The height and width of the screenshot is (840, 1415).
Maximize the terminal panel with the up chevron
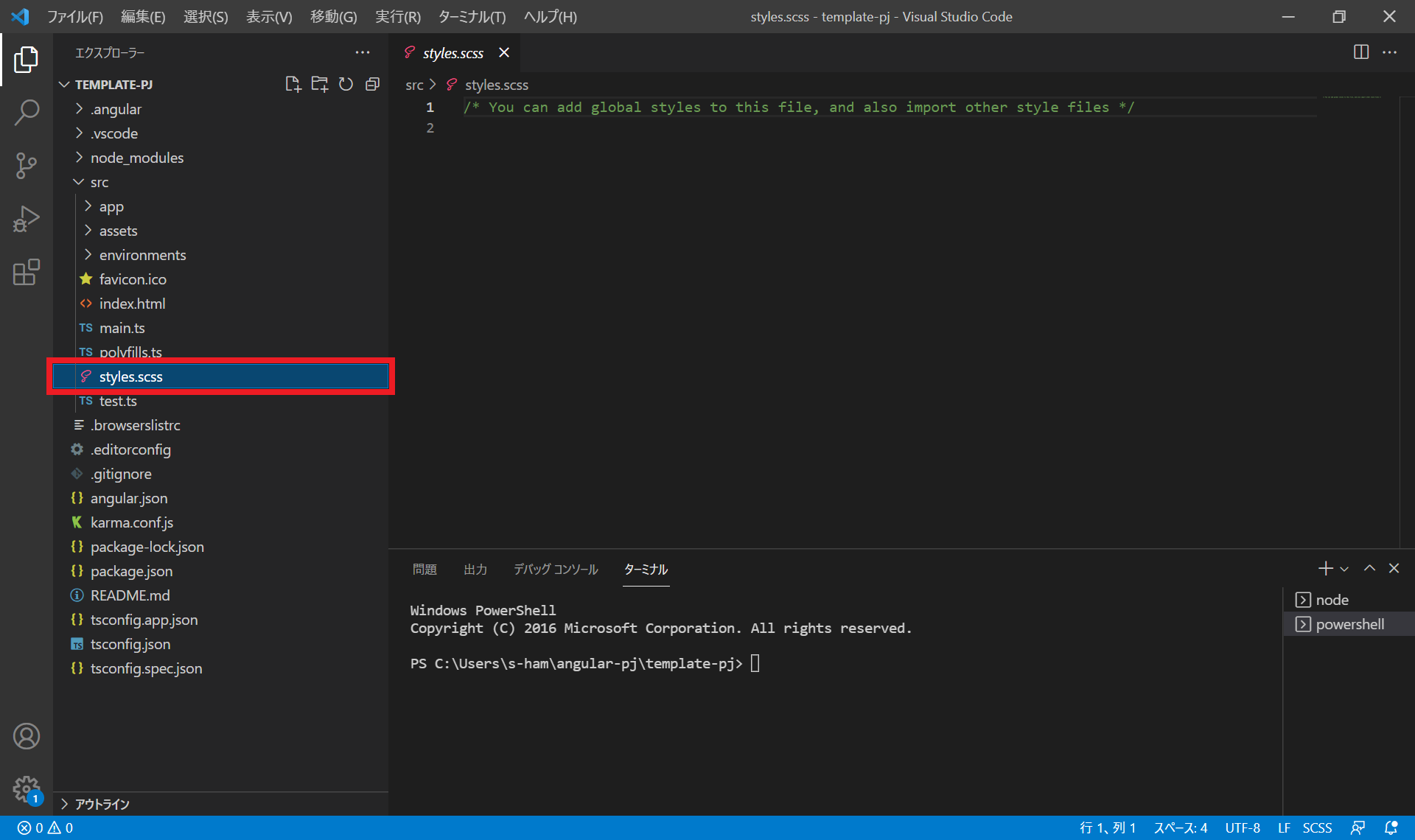click(x=1369, y=568)
